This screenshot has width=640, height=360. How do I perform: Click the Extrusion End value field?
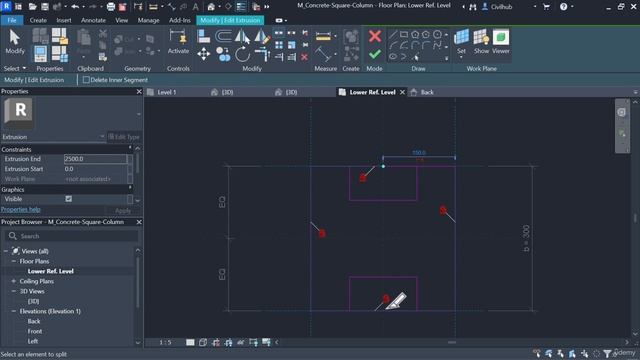(x=95, y=159)
